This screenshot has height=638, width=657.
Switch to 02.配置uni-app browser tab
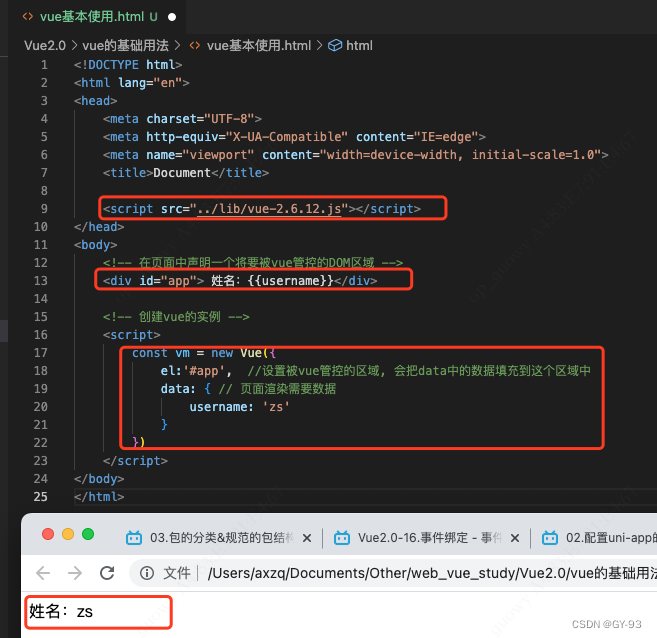point(599,537)
